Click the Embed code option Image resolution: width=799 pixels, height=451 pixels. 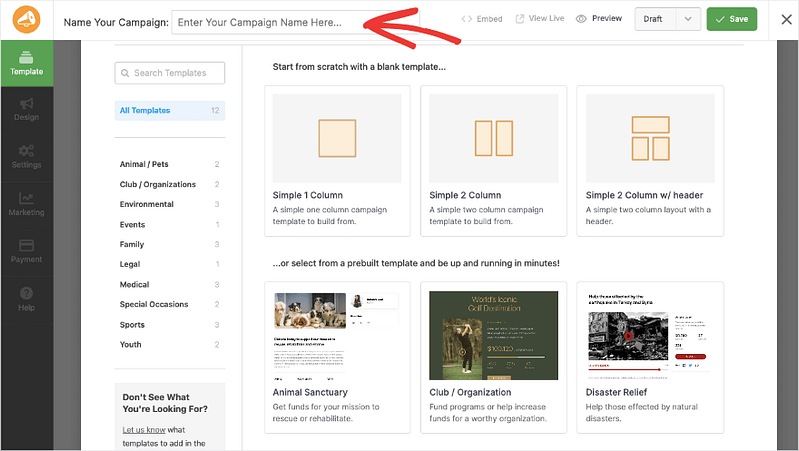[482, 19]
